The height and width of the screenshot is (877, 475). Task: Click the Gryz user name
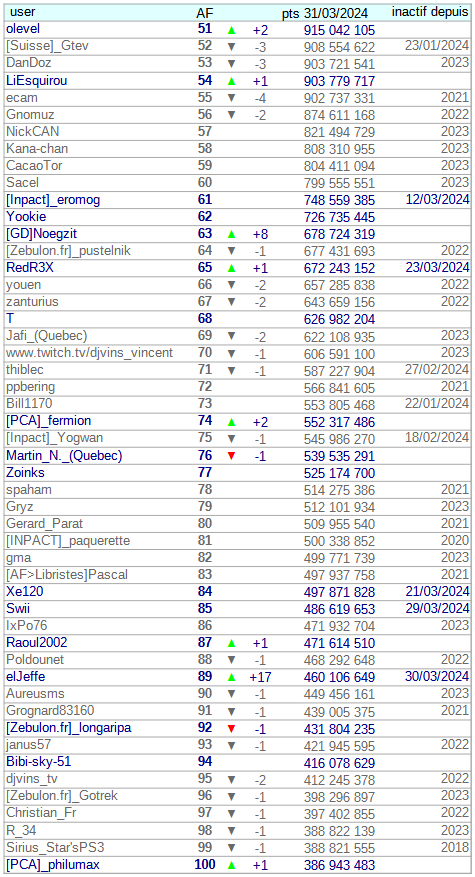[20, 507]
